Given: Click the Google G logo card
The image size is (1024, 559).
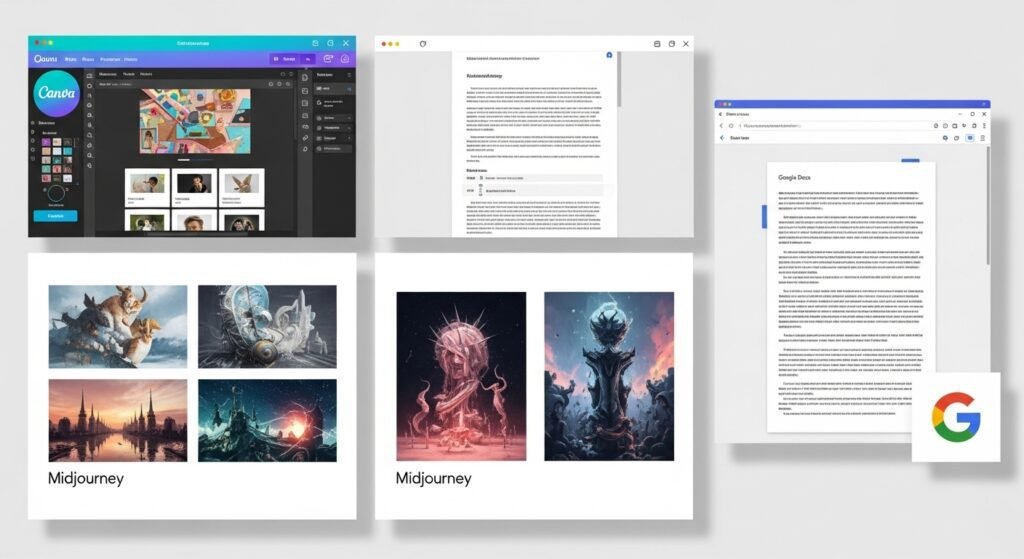Looking at the screenshot, I should click(955, 416).
